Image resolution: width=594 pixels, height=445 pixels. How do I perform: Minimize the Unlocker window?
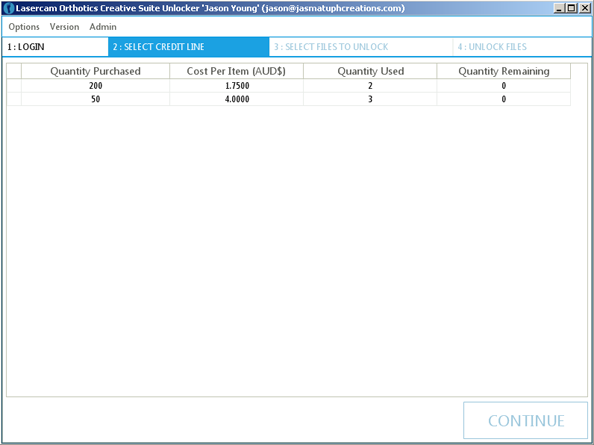[559, 8]
